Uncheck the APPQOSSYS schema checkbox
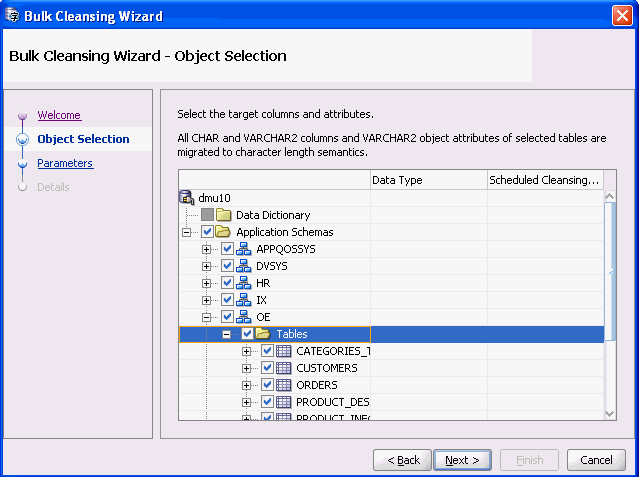 (227, 249)
